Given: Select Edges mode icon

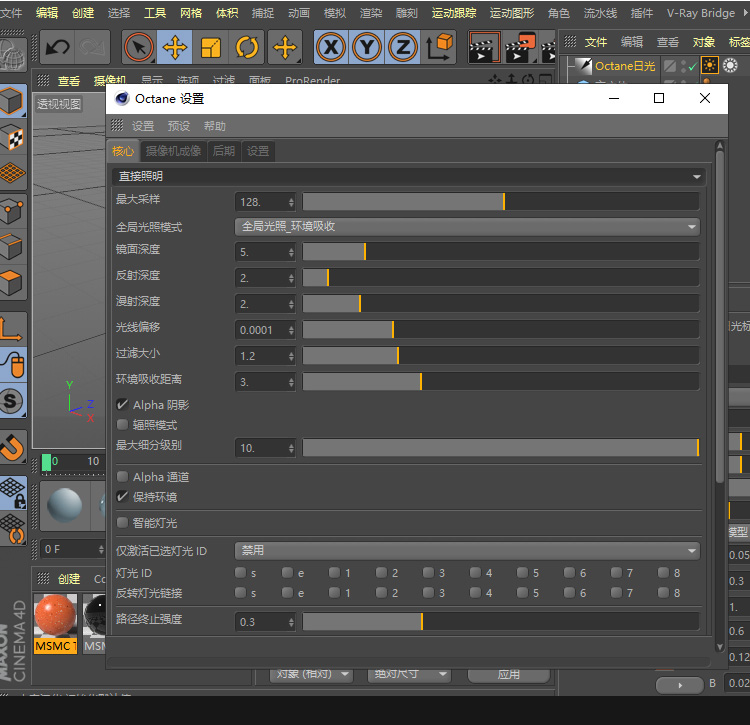Looking at the screenshot, I should pos(12,247).
